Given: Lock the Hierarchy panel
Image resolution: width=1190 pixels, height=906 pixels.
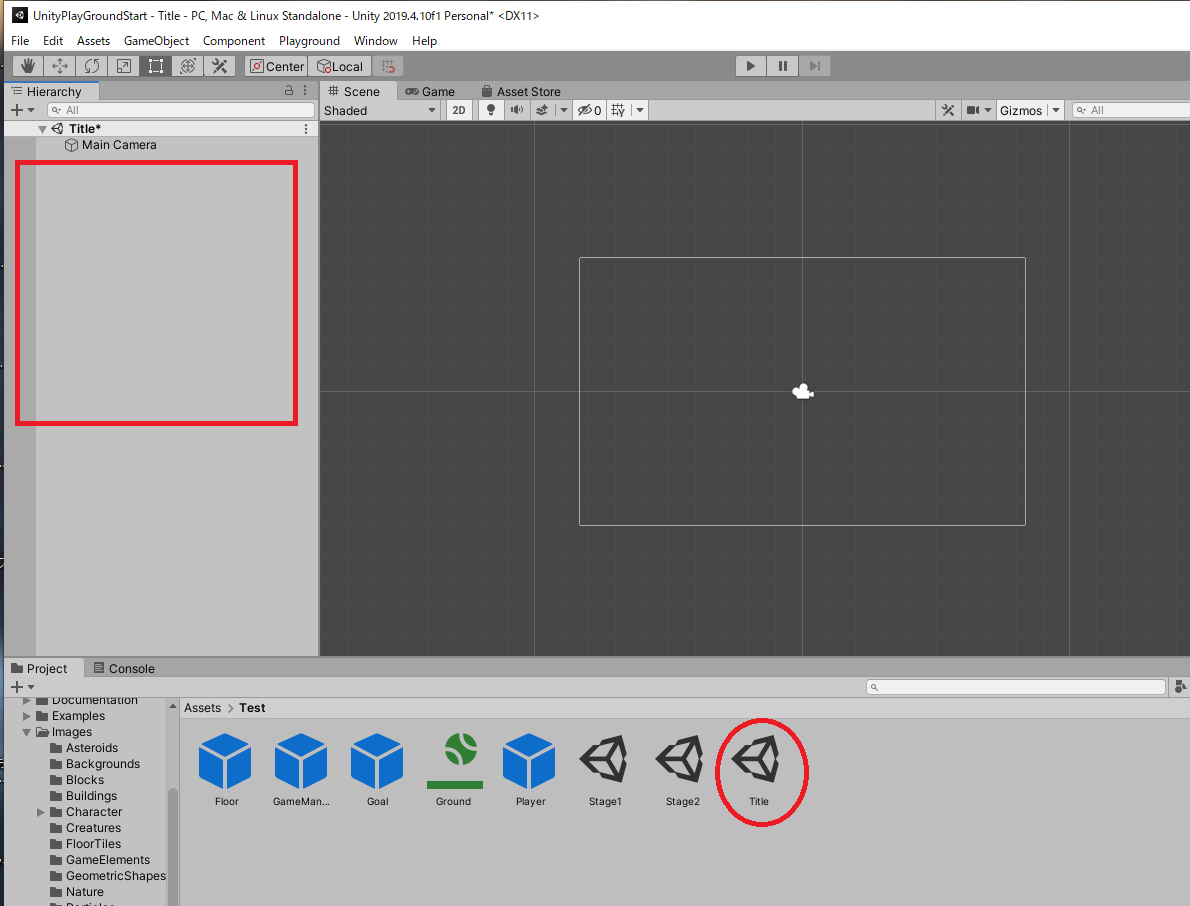Looking at the screenshot, I should pyautogui.click(x=288, y=90).
